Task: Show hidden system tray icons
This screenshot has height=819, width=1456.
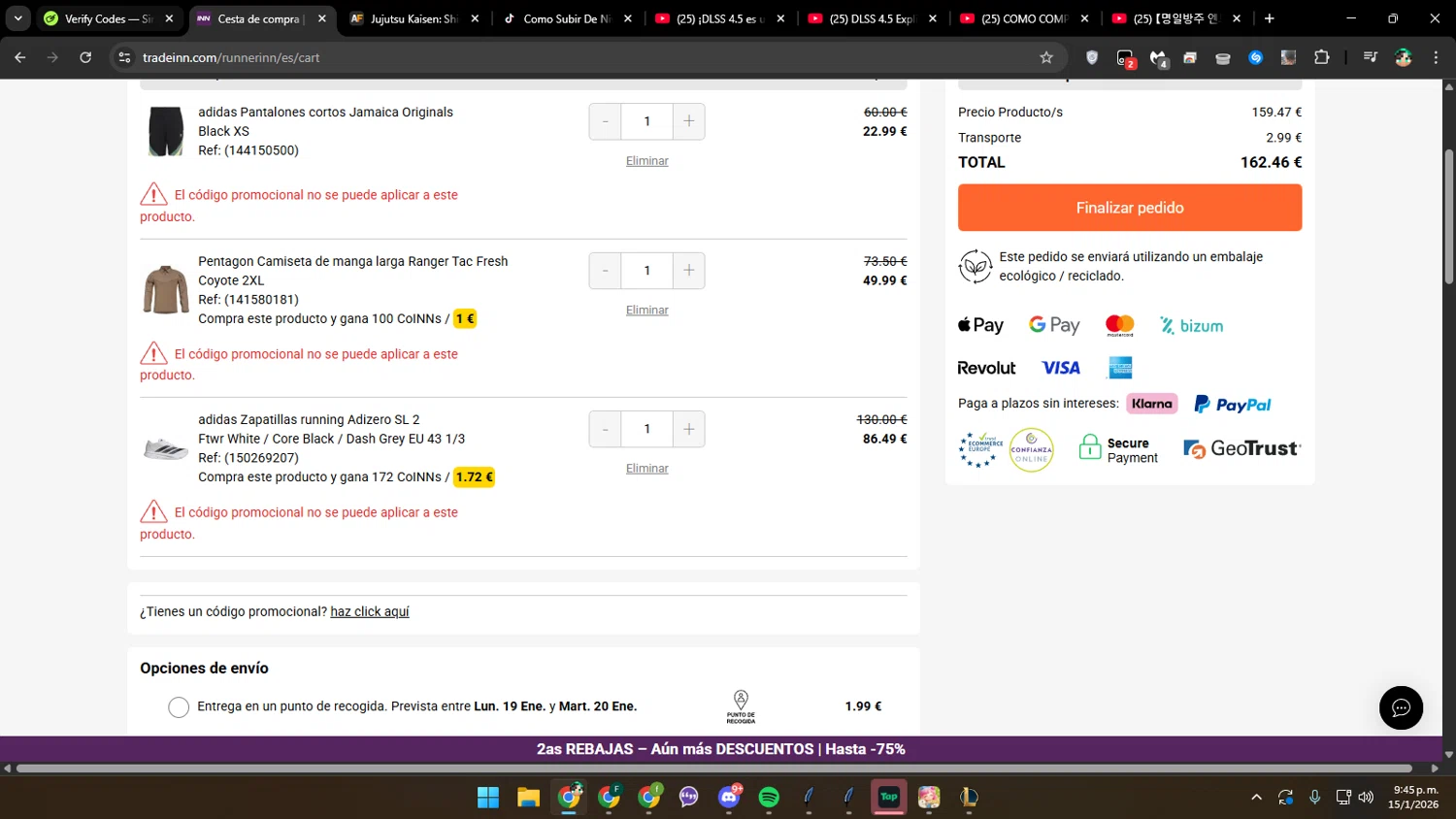Action: pos(1256,798)
